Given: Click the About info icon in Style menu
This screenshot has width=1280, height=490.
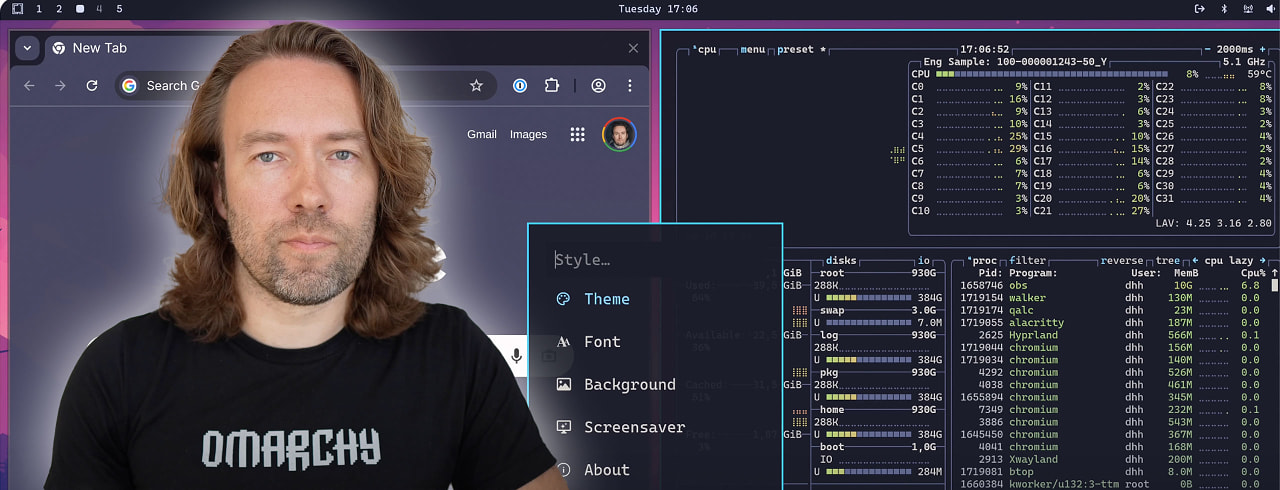Looking at the screenshot, I should (563, 470).
